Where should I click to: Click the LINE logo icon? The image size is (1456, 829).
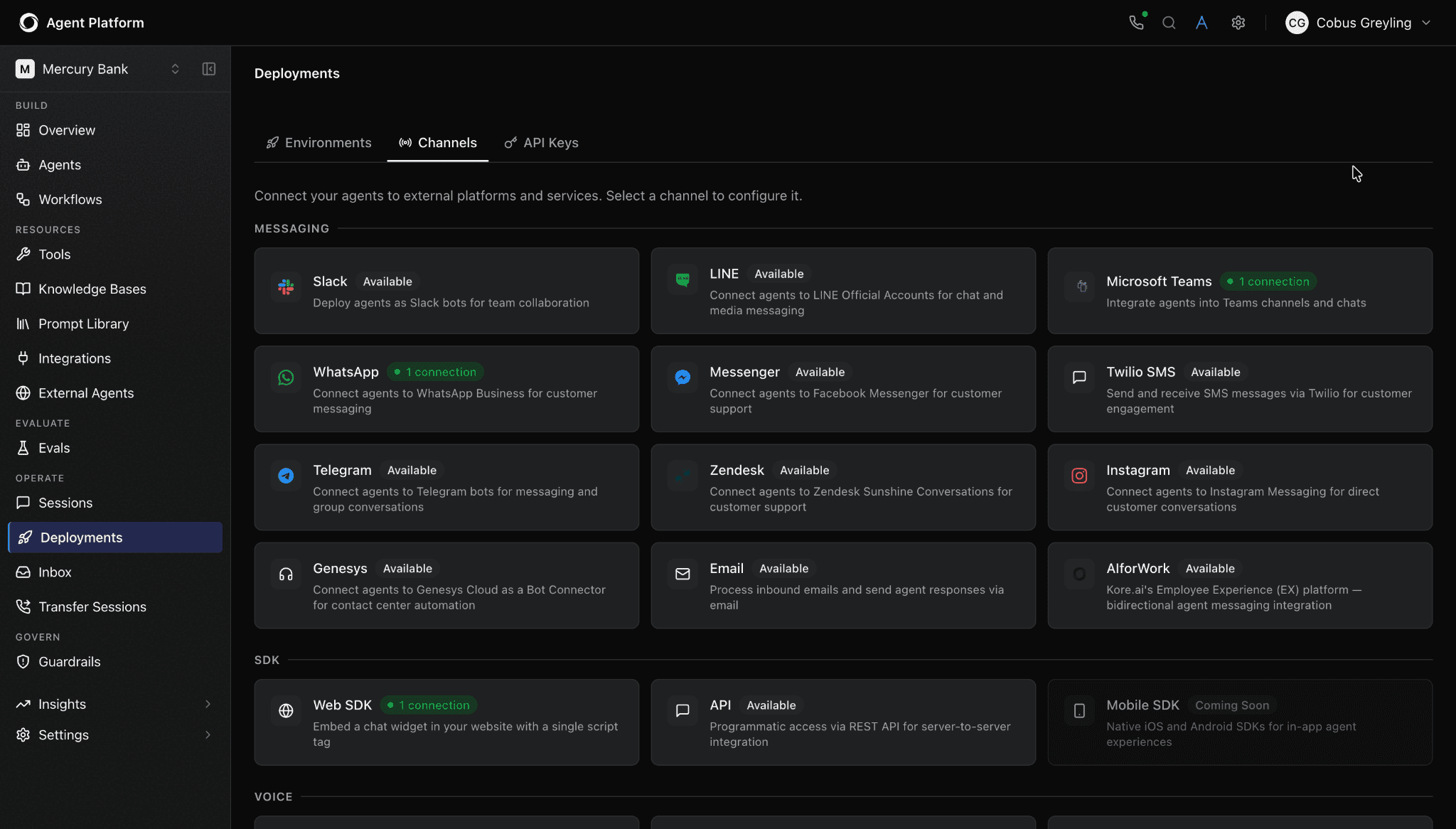[682, 279]
